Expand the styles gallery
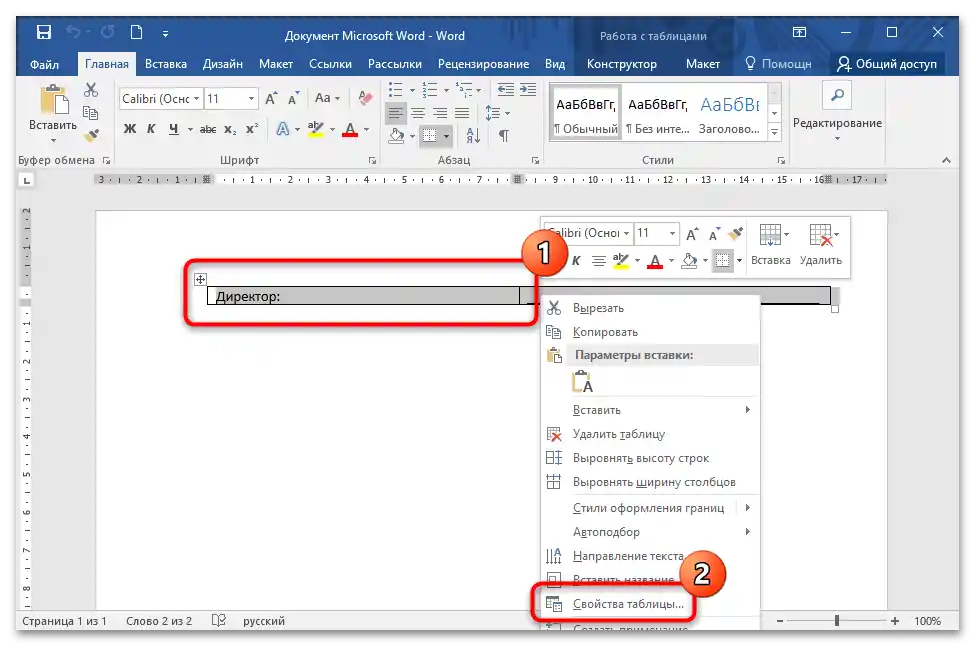 pos(775,131)
